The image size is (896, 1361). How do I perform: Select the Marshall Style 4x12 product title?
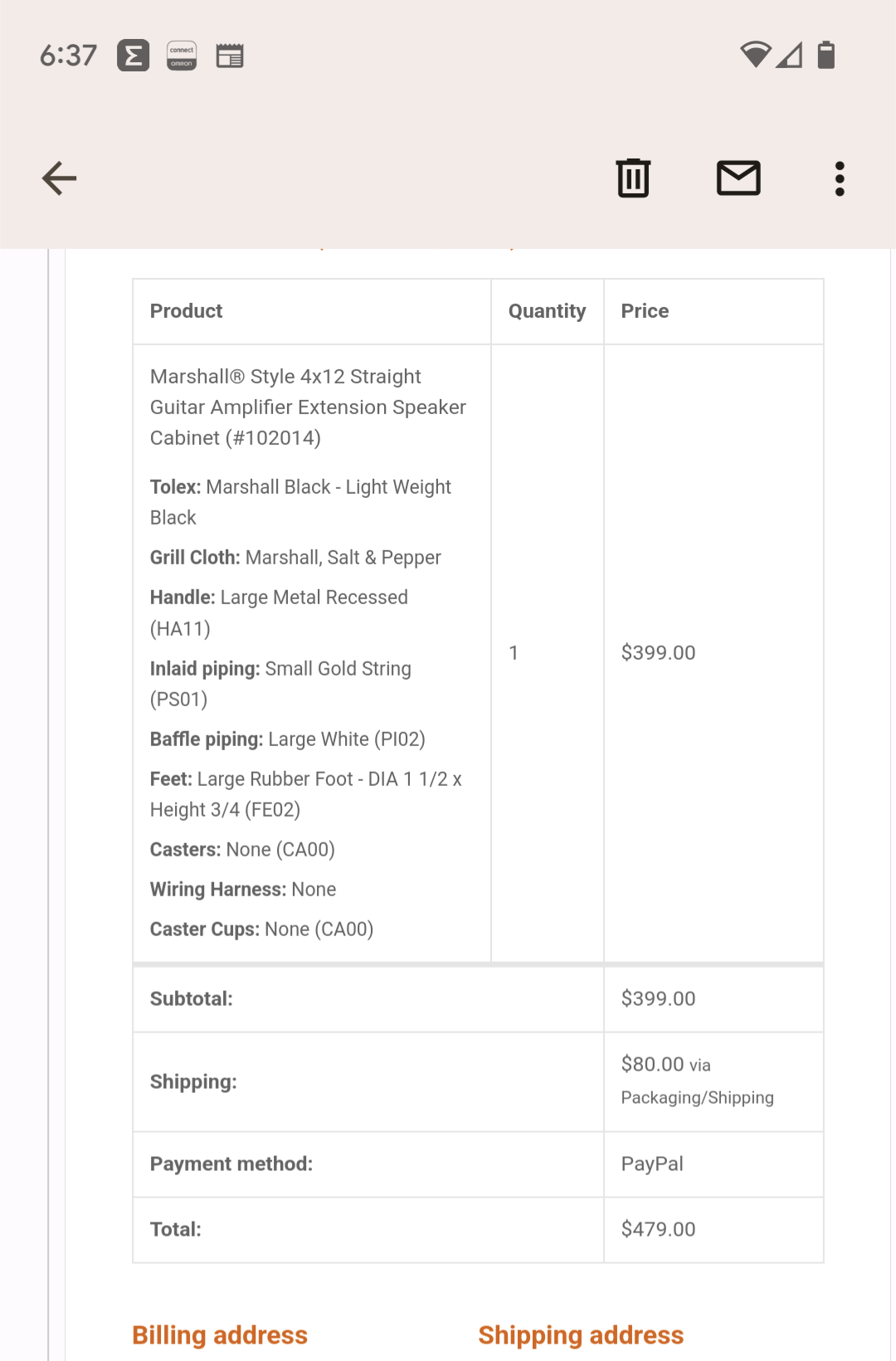click(307, 407)
